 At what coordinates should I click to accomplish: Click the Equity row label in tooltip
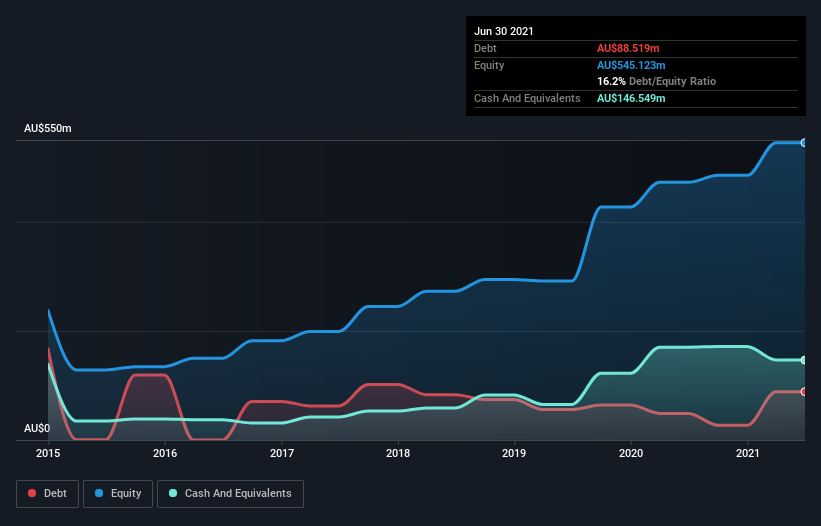[x=489, y=65]
